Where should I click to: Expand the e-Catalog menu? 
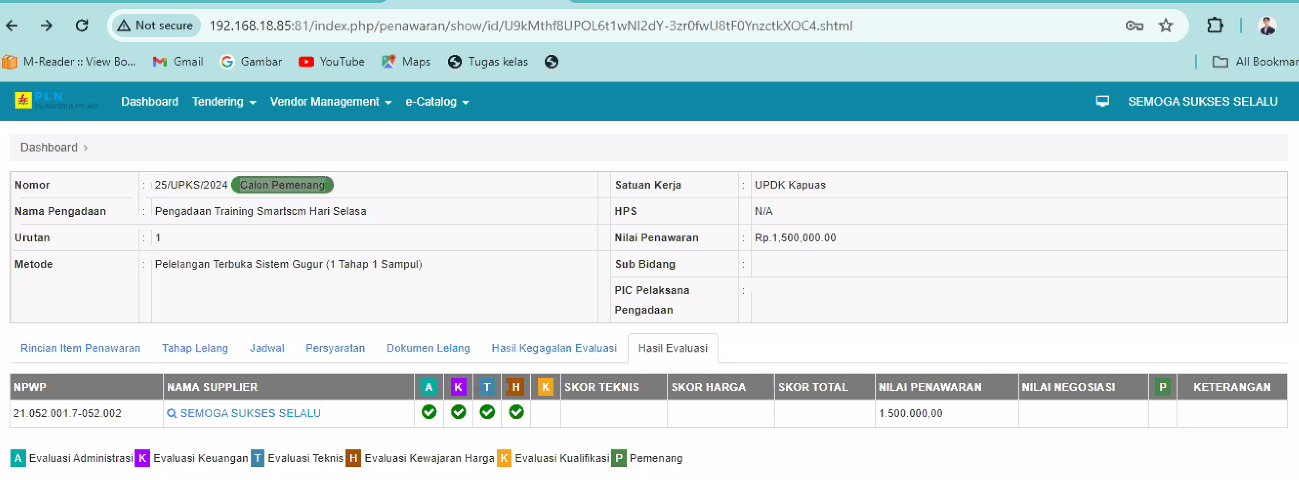[x=437, y=102]
